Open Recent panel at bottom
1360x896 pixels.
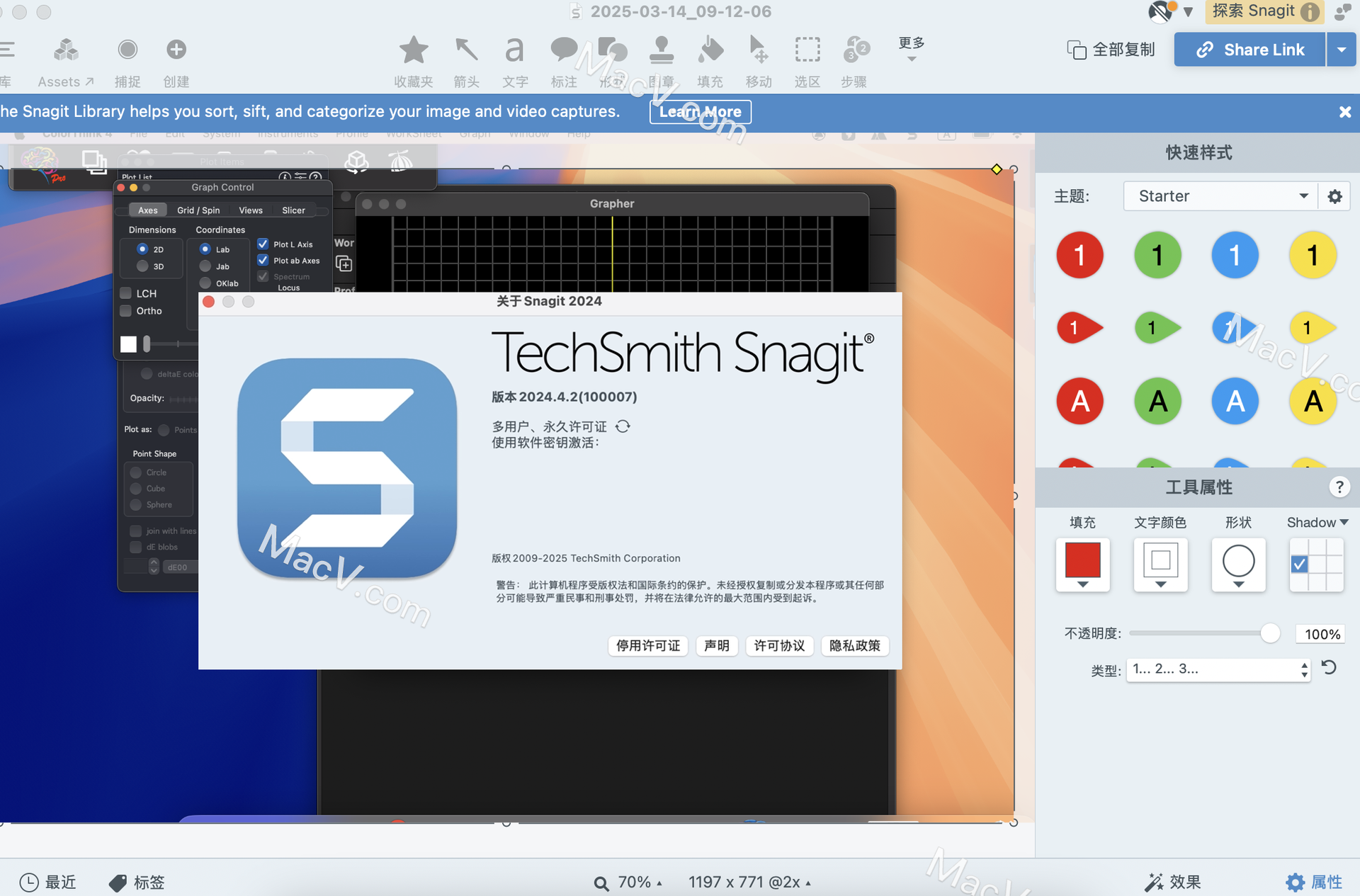coord(47,883)
